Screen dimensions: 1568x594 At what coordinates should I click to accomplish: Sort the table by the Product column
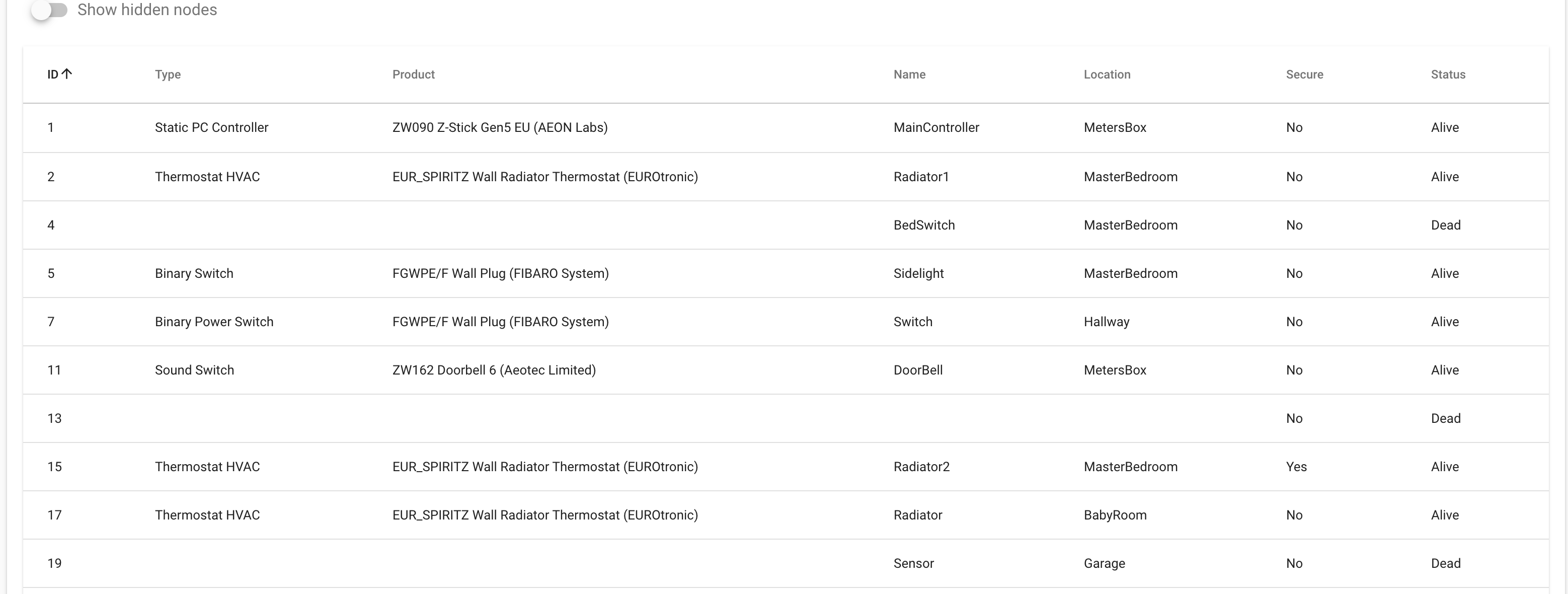(413, 75)
